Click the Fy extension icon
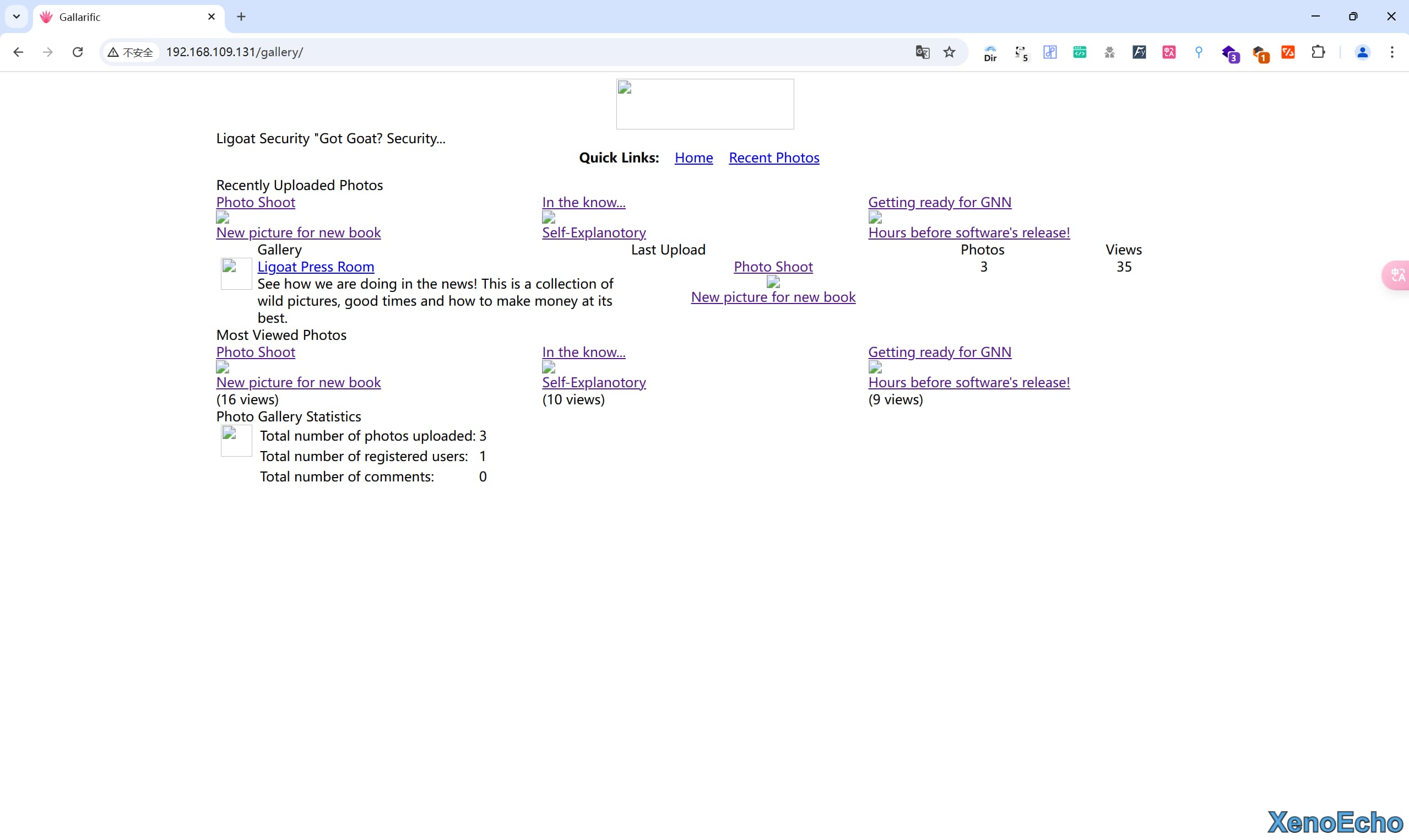1409x840 pixels. click(x=1139, y=52)
